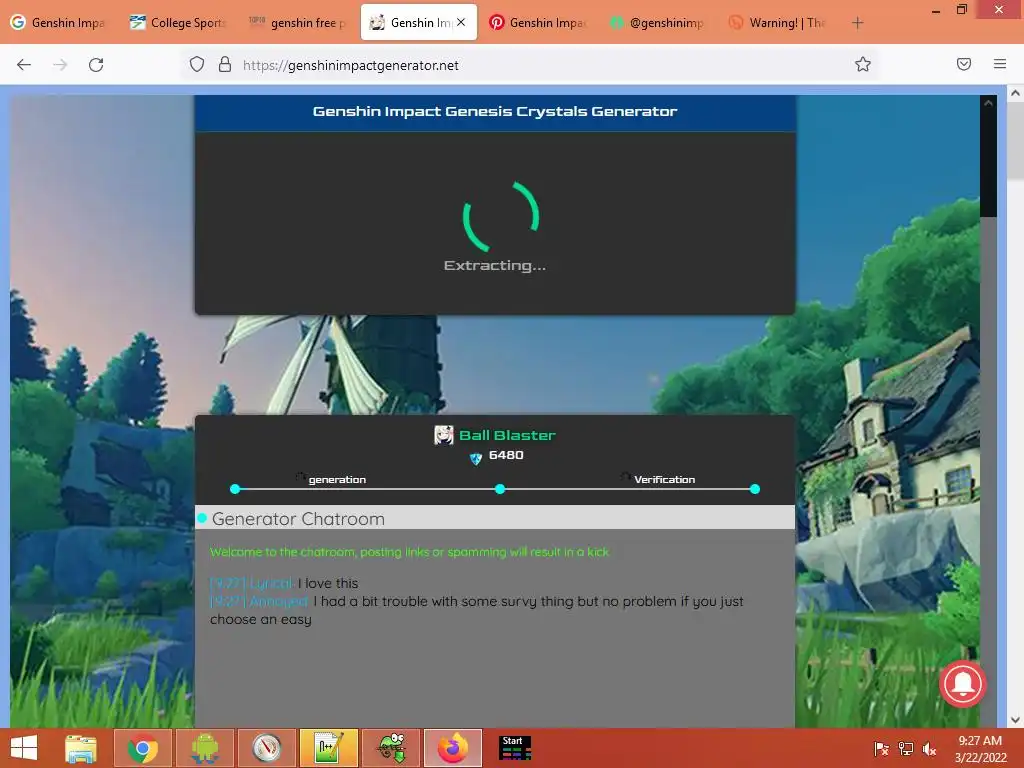The width and height of the screenshot is (1024, 768).
Task: Click the 6480 crystals value
Action: (506, 455)
